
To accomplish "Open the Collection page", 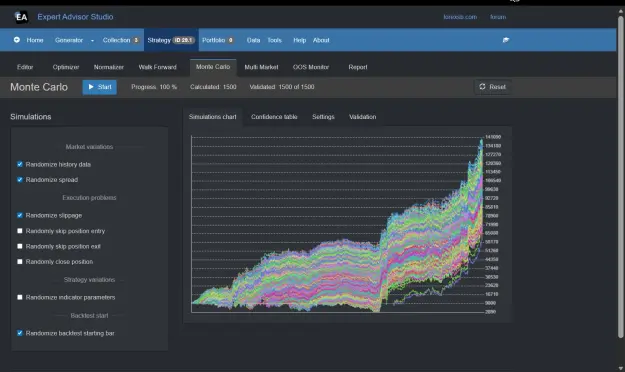I will pyautogui.click(x=120, y=40).
